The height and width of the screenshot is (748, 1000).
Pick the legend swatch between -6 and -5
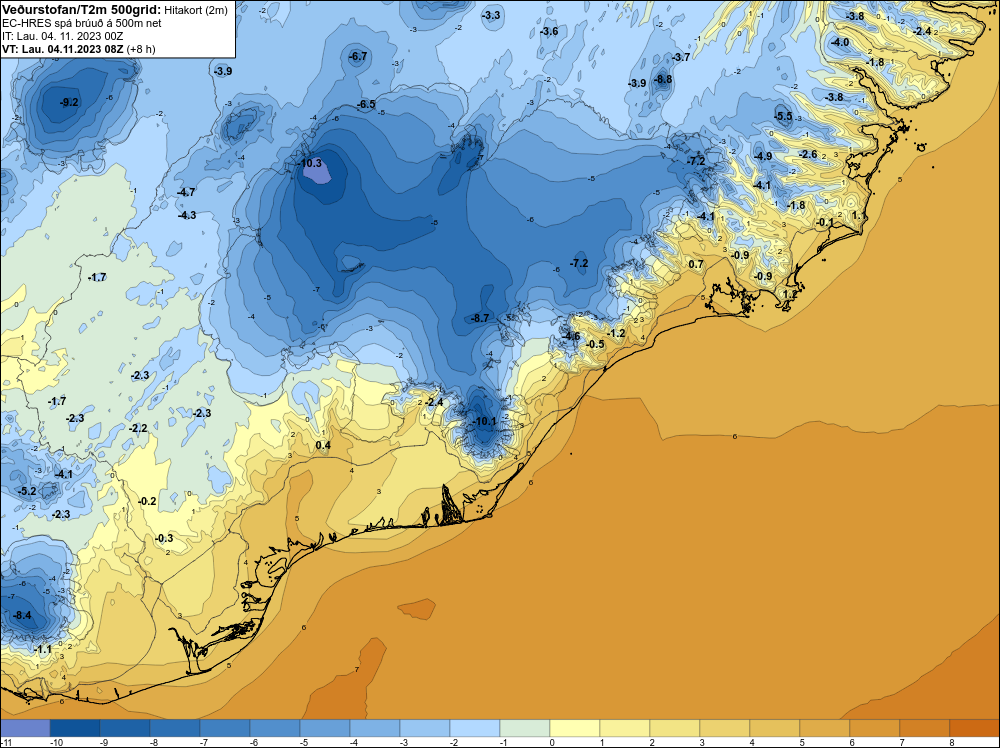click(x=275, y=728)
